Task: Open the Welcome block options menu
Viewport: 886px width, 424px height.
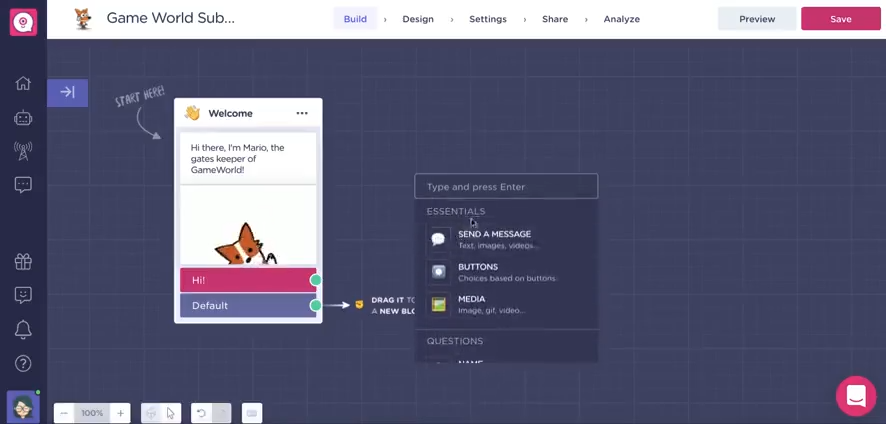Action: click(302, 113)
